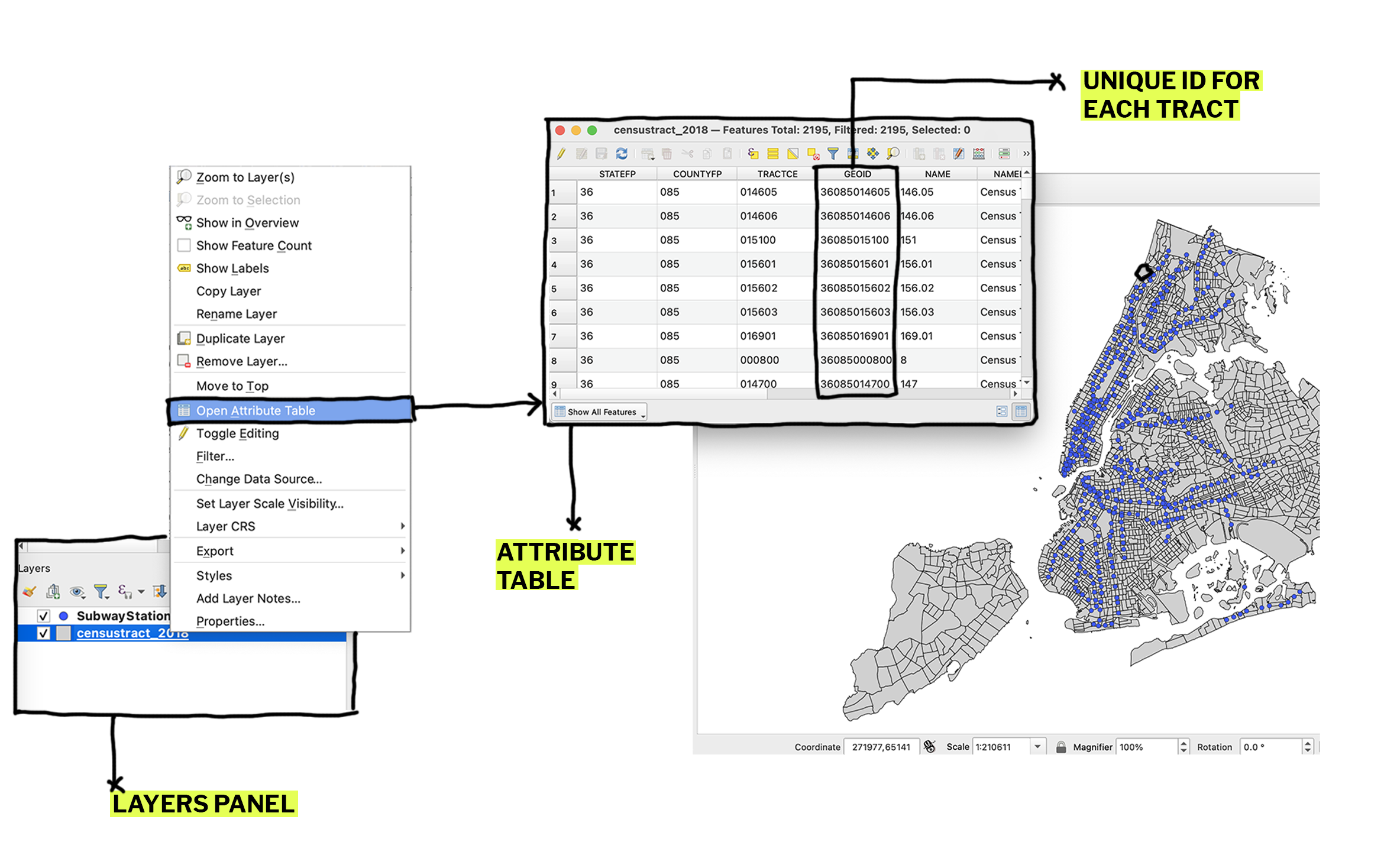Open the Show All Features dropdown
Viewport: 1384px width, 868px height.
599,412
